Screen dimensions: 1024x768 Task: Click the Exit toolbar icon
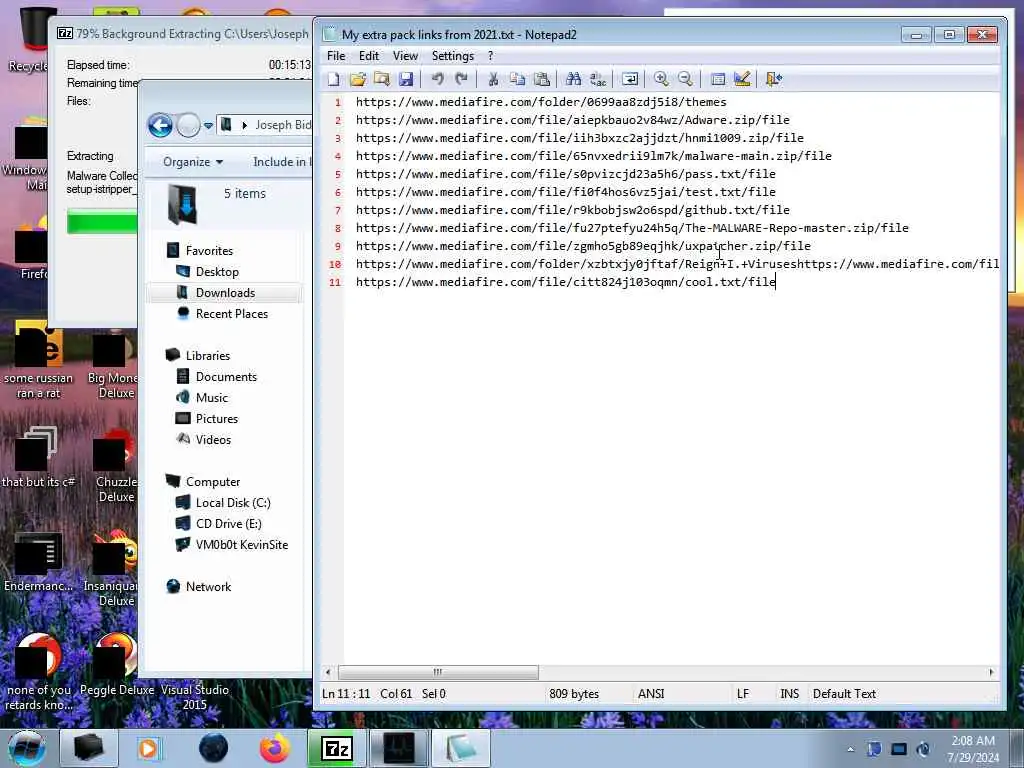[x=774, y=79]
